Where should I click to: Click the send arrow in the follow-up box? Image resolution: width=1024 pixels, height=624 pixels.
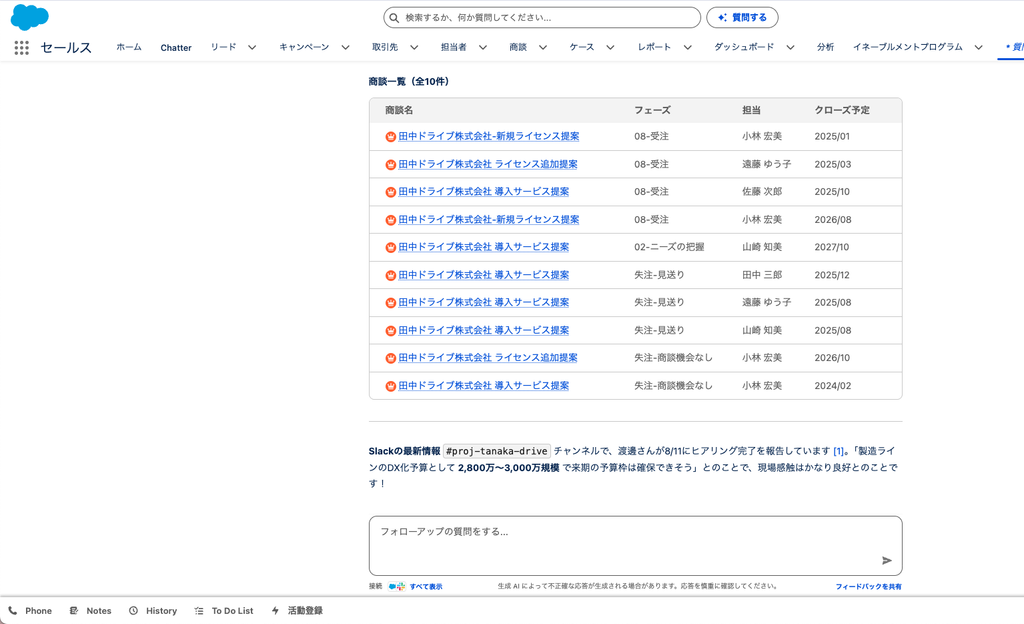(x=886, y=560)
